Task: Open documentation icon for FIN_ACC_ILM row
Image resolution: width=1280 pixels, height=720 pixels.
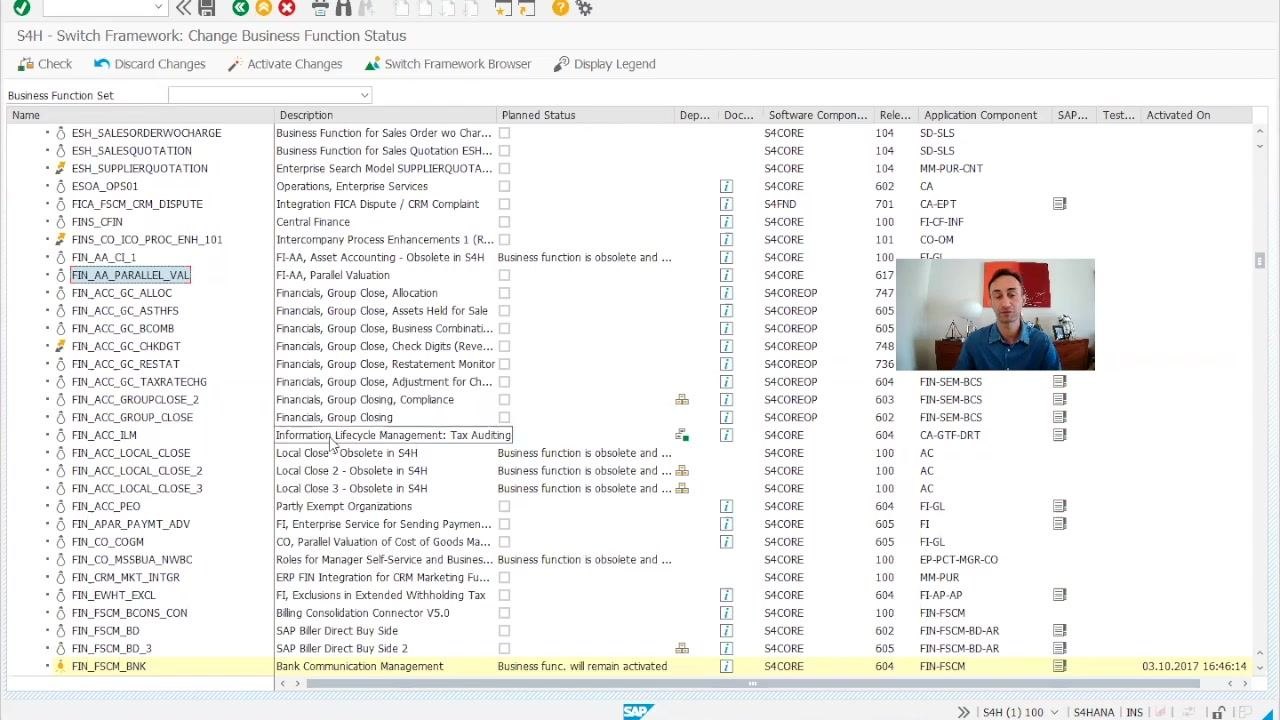Action: pyautogui.click(x=726, y=435)
